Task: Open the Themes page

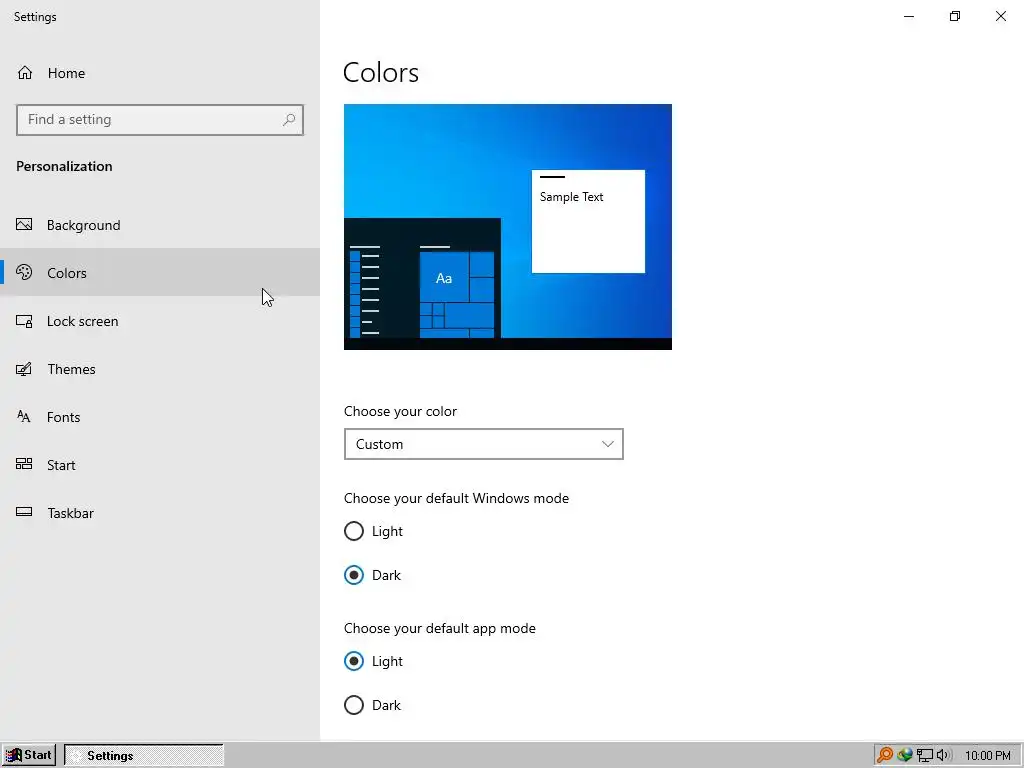Action: (x=160, y=369)
